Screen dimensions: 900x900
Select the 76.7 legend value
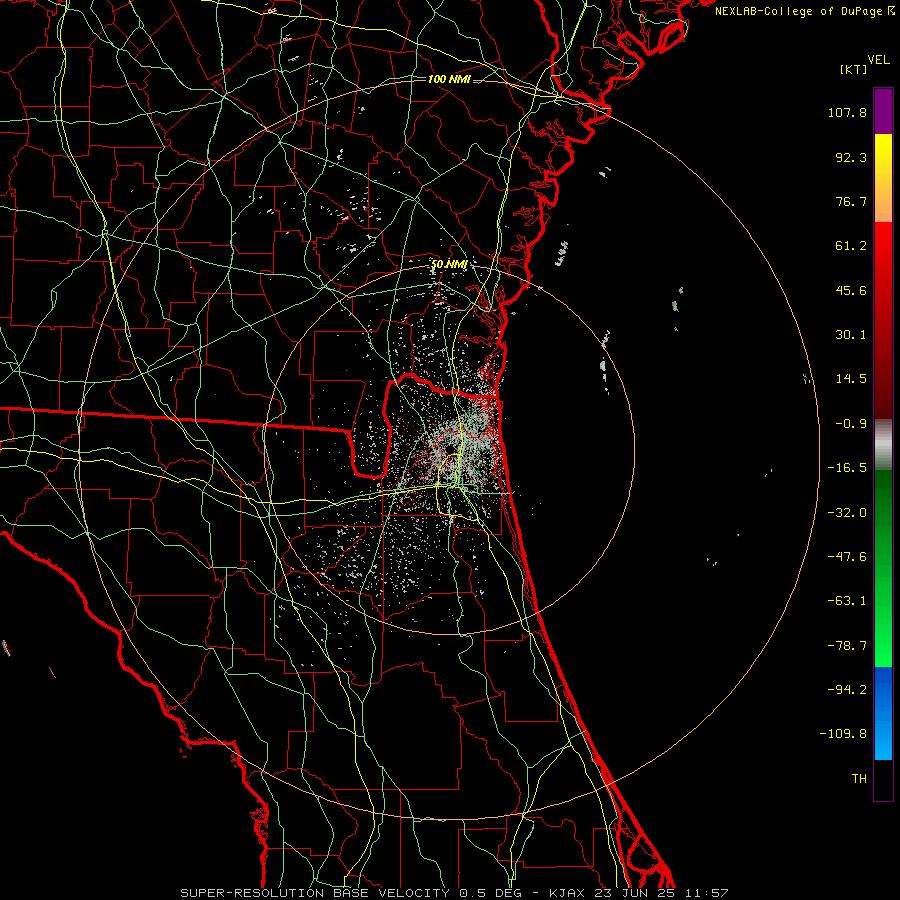(x=851, y=201)
